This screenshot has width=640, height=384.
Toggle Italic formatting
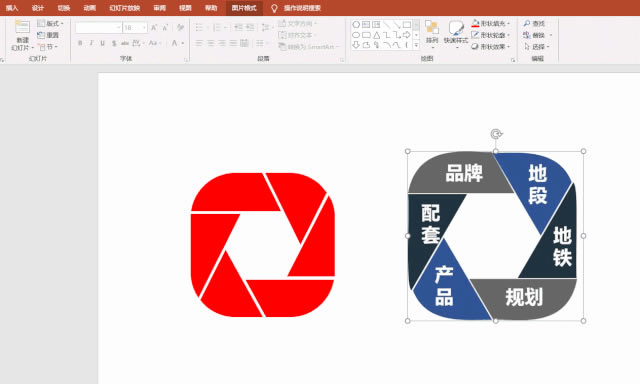click(x=91, y=43)
